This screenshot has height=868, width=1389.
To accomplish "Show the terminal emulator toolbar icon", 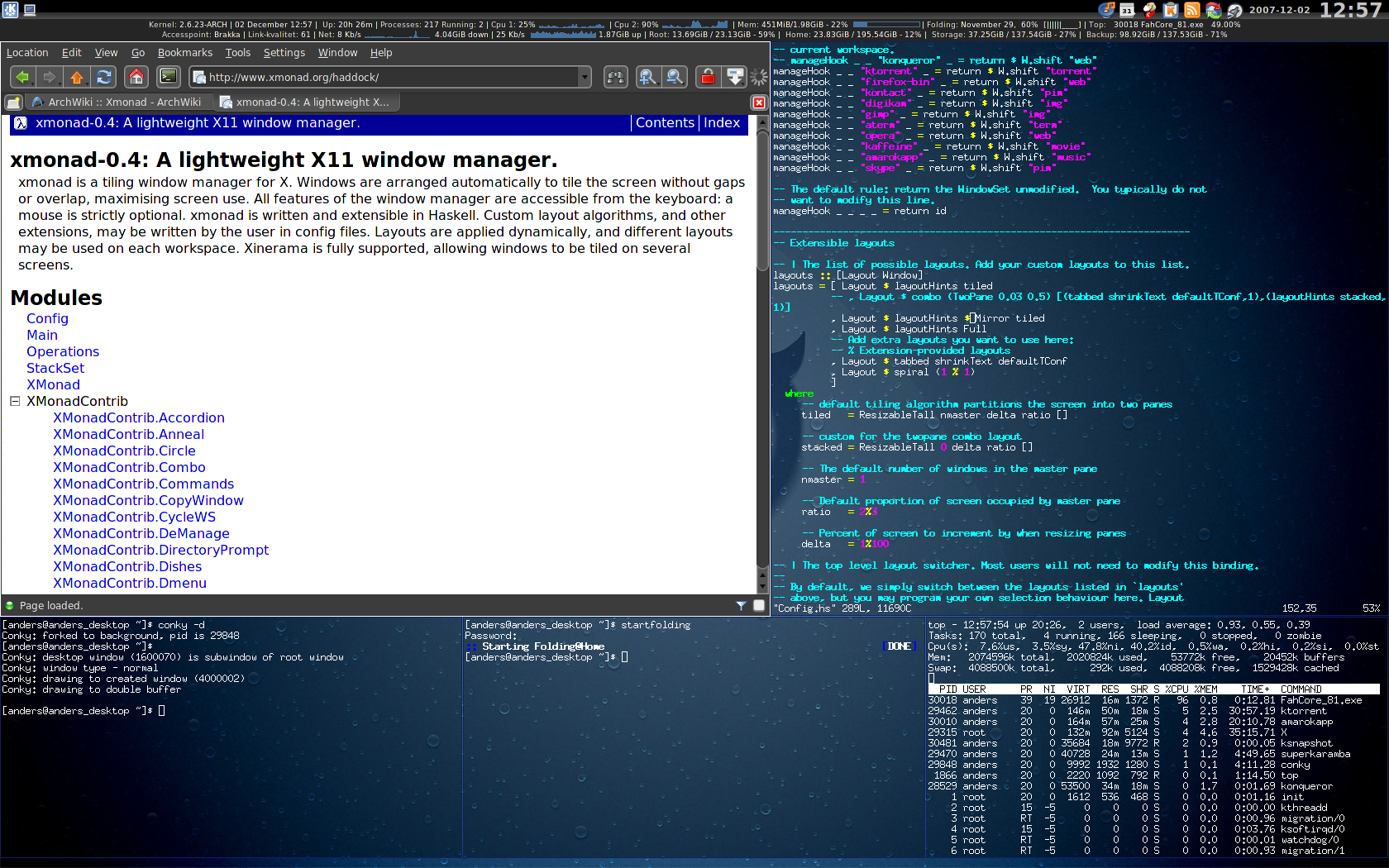I will click(169, 77).
